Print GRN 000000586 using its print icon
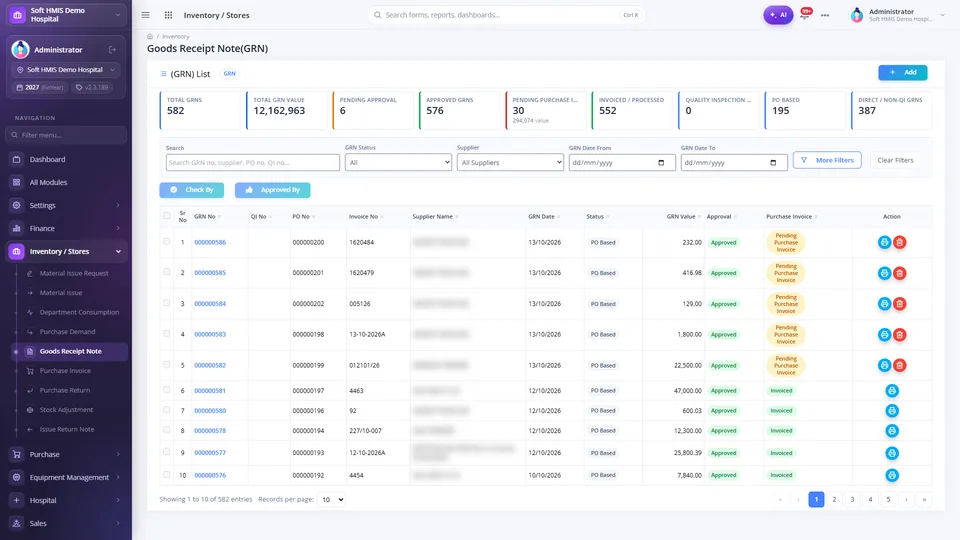The height and width of the screenshot is (540, 960). [x=884, y=242]
